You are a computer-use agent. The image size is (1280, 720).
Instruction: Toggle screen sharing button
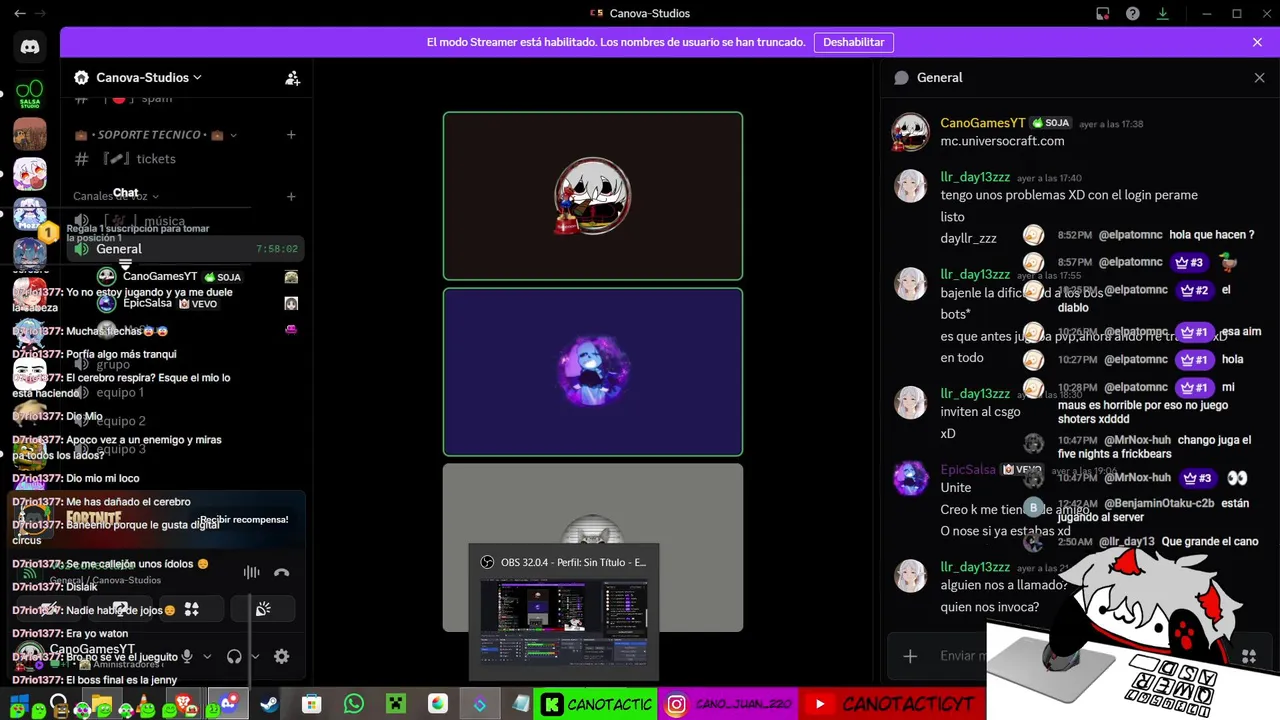(x=120, y=608)
